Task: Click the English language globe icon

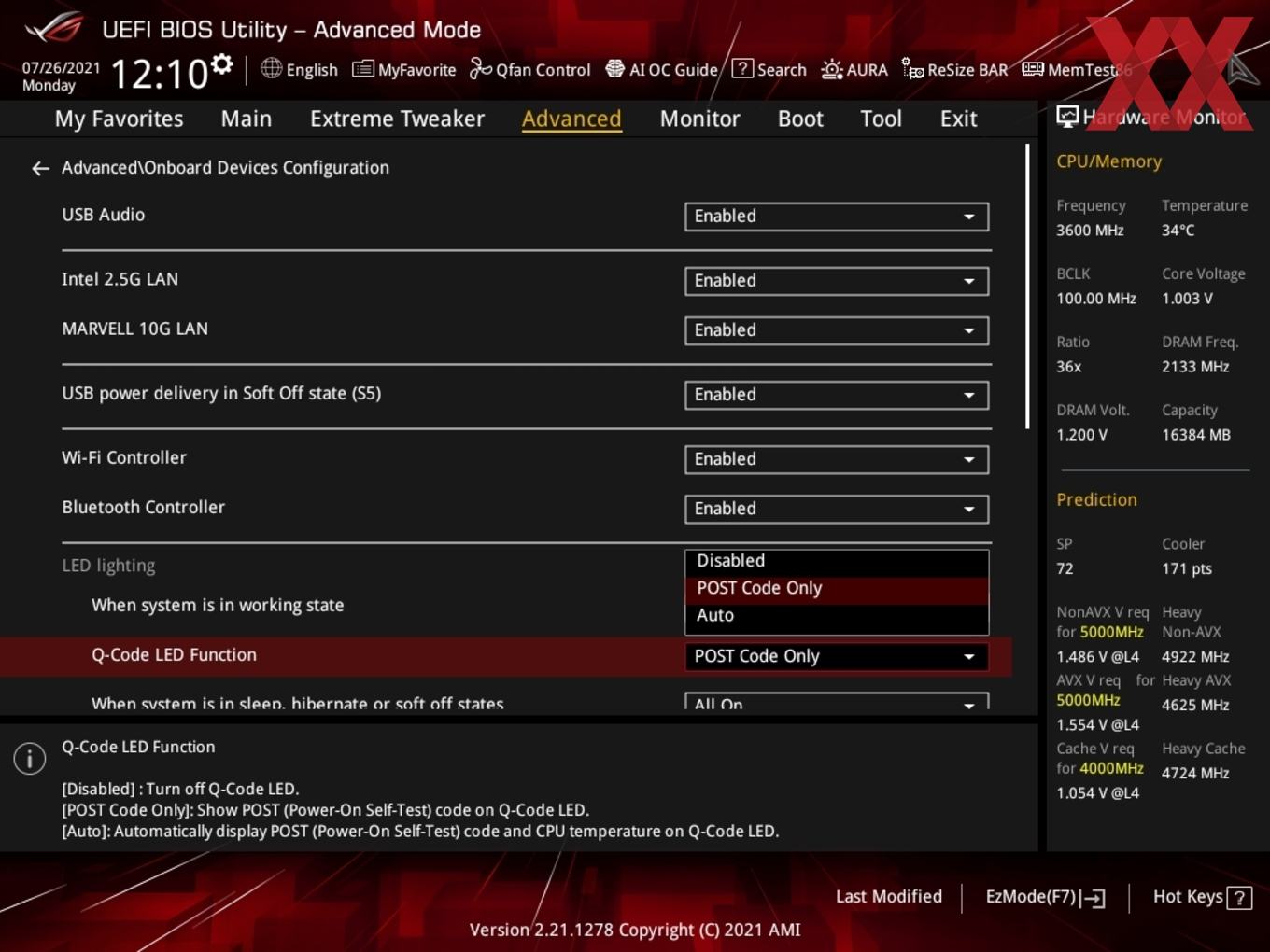Action: point(271,68)
